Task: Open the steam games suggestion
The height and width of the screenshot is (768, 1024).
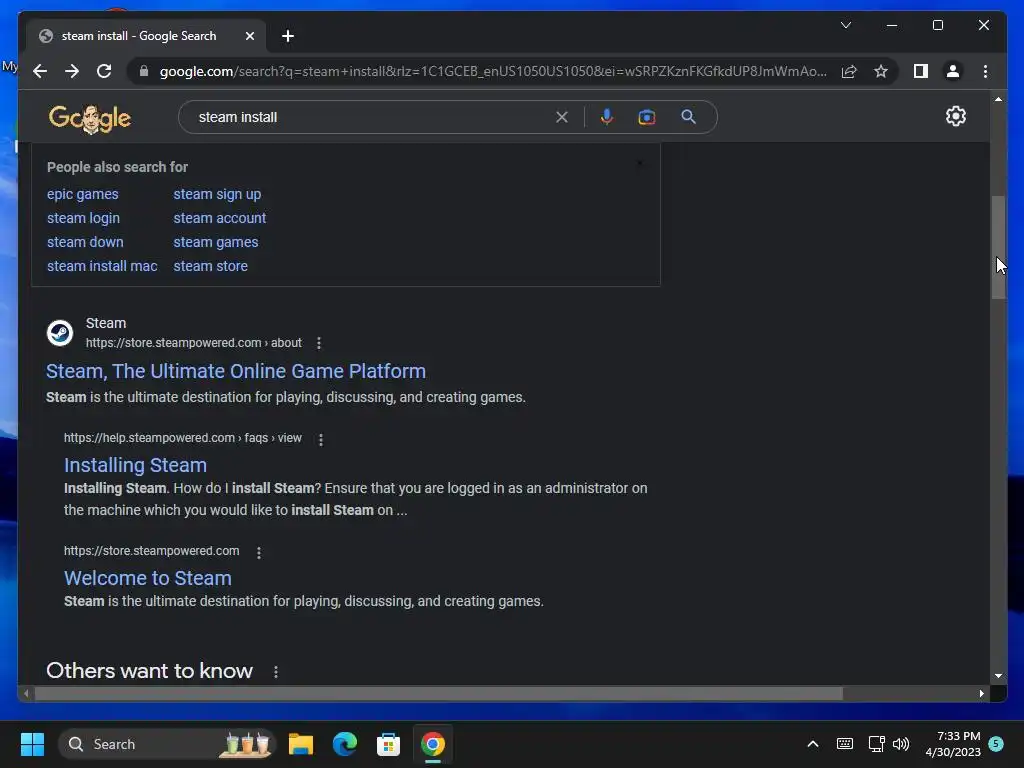Action: [x=216, y=242]
